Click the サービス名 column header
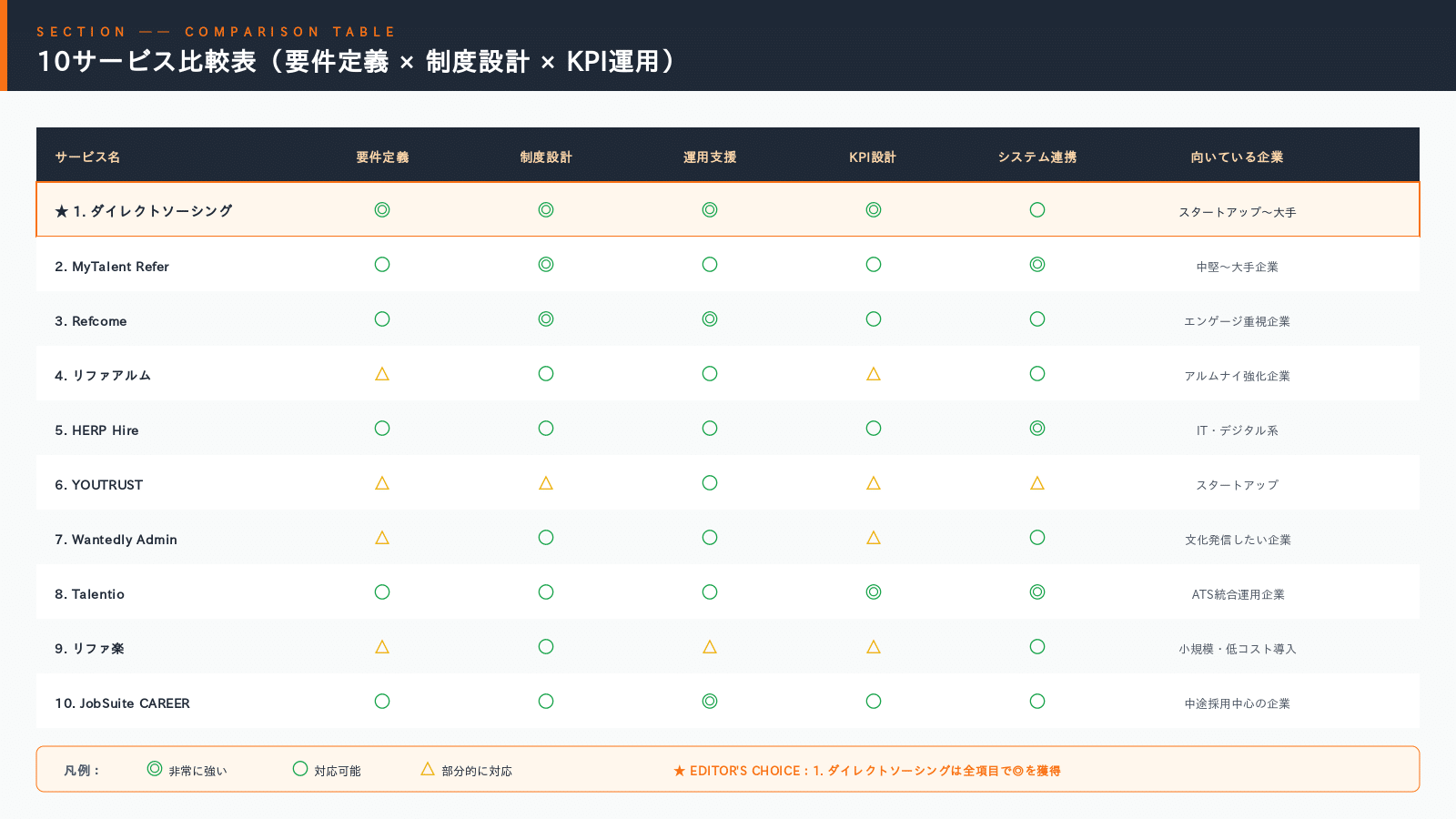Image resolution: width=1456 pixels, height=819 pixels. 87,157
